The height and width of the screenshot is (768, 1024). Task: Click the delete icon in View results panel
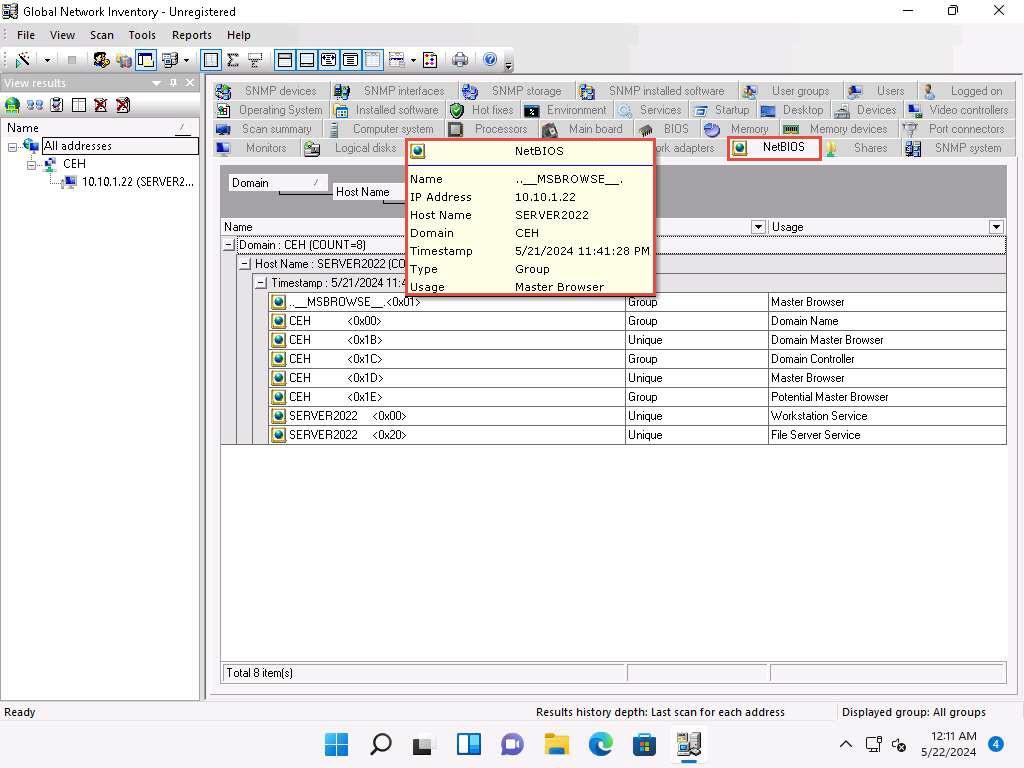(x=101, y=105)
